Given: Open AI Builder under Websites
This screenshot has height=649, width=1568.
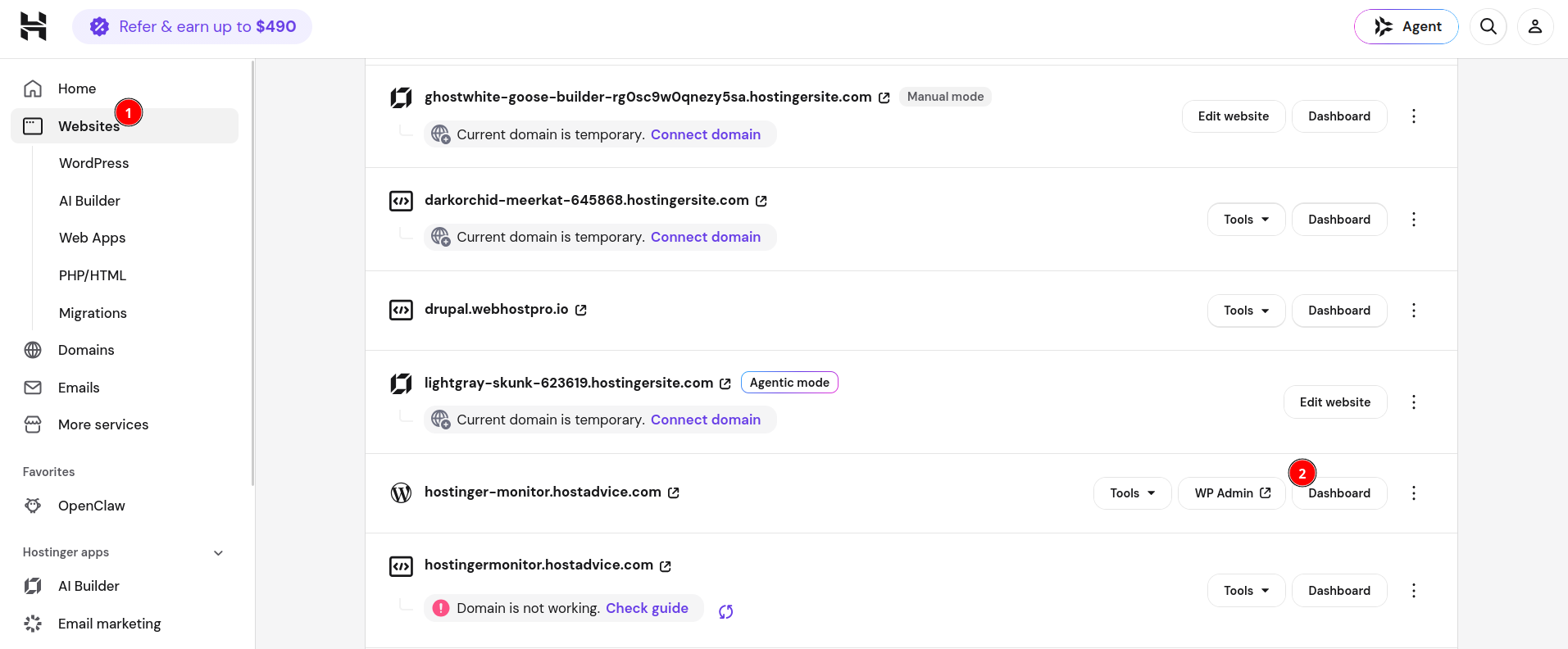Looking at the screenshot, I should click(89, 201).
